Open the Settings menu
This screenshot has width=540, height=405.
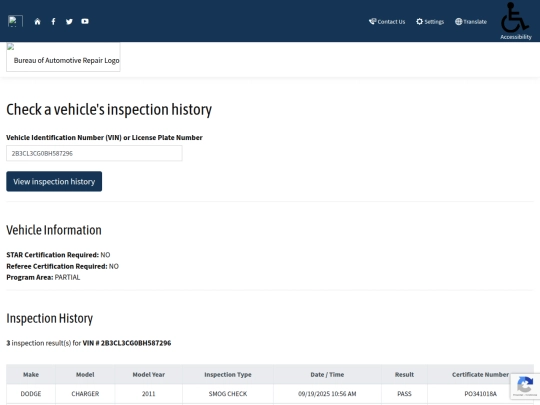point(430,22)
